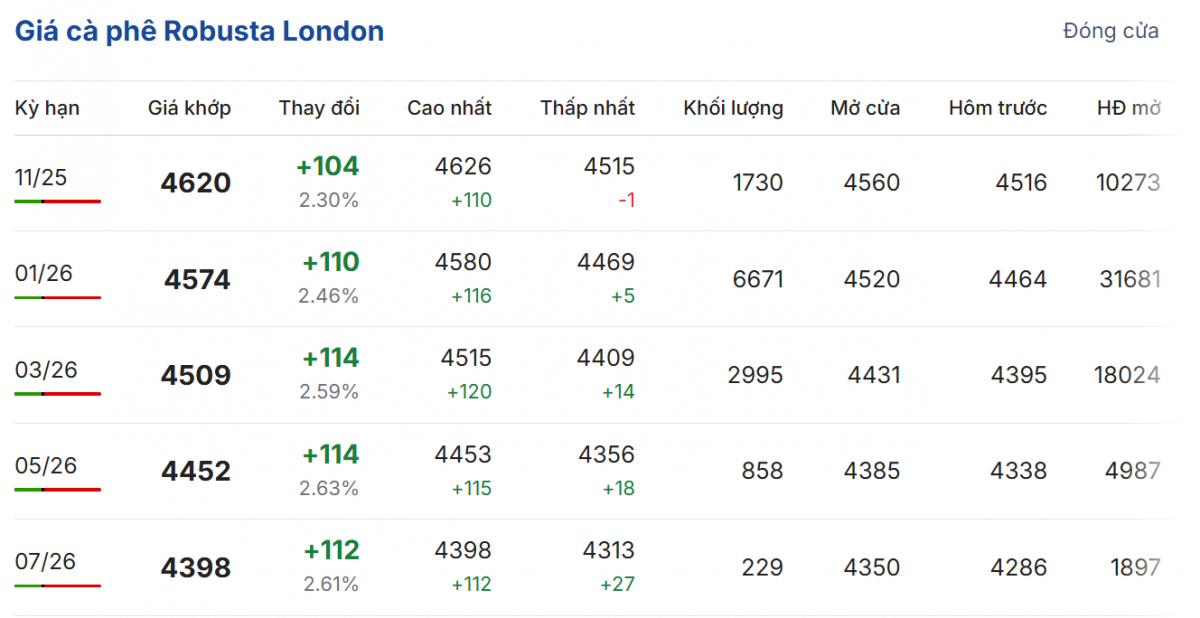Click the 4620 matched price
1200x618 pixels.
(x=195, y=184)
